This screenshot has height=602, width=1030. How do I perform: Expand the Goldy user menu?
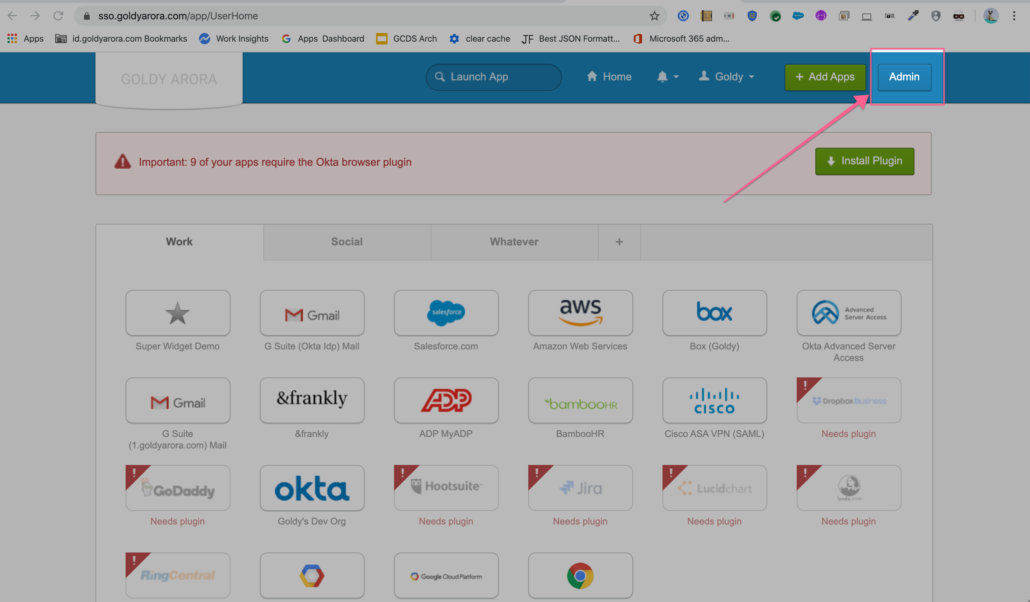727,77
